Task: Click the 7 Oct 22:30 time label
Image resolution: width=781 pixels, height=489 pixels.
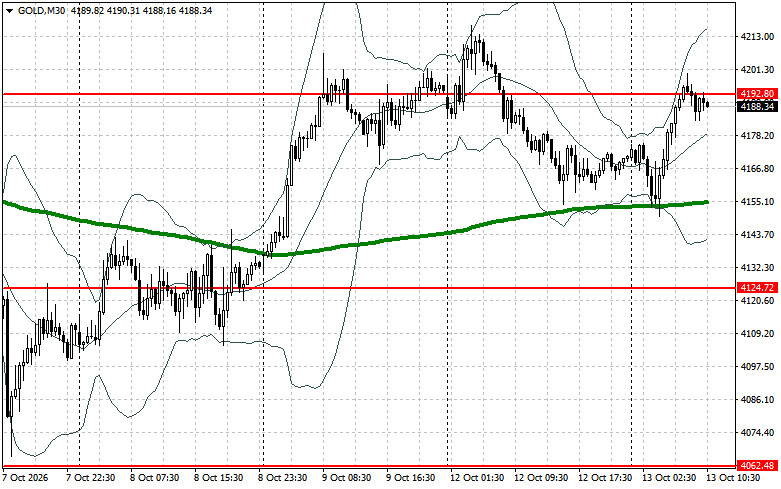Action: pos(90,478)
